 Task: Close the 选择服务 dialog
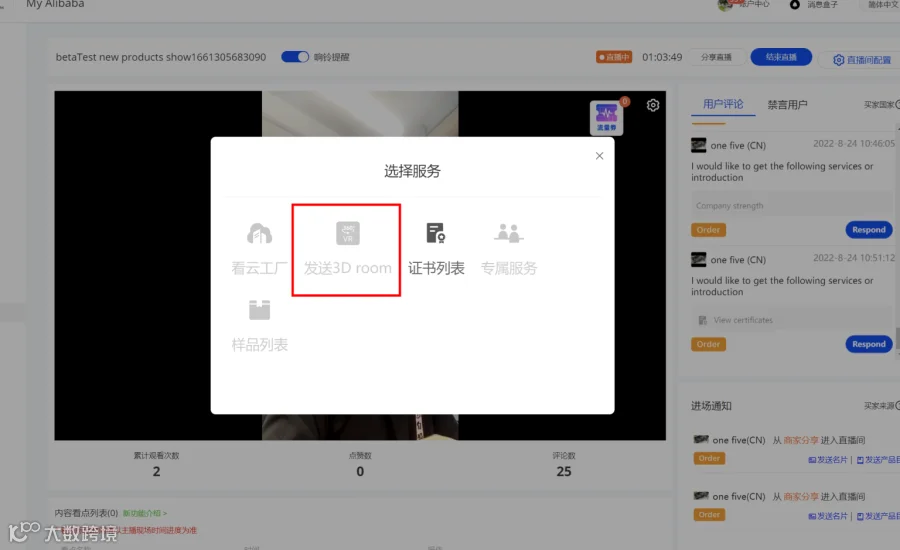(599, 156)
